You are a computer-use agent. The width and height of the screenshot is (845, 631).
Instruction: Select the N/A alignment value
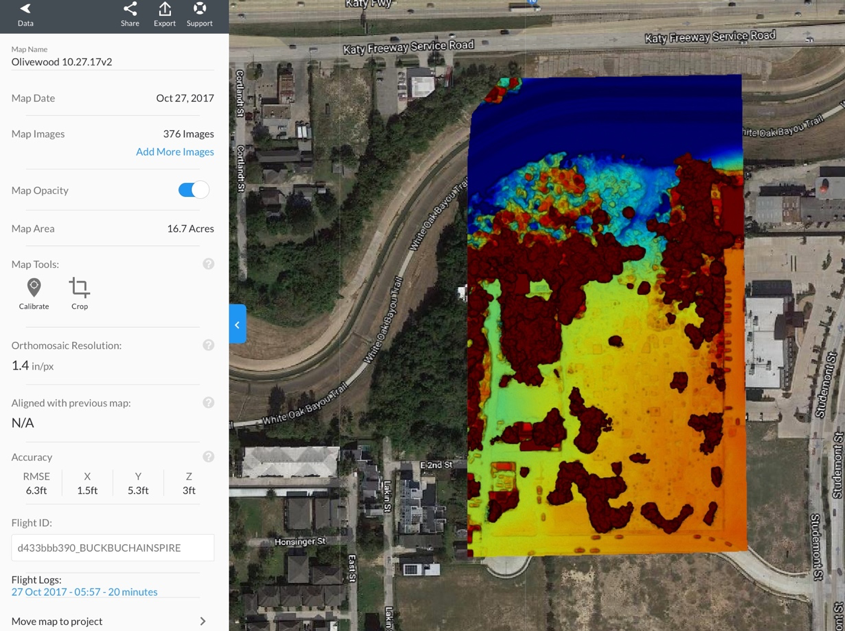pos(23,423)
